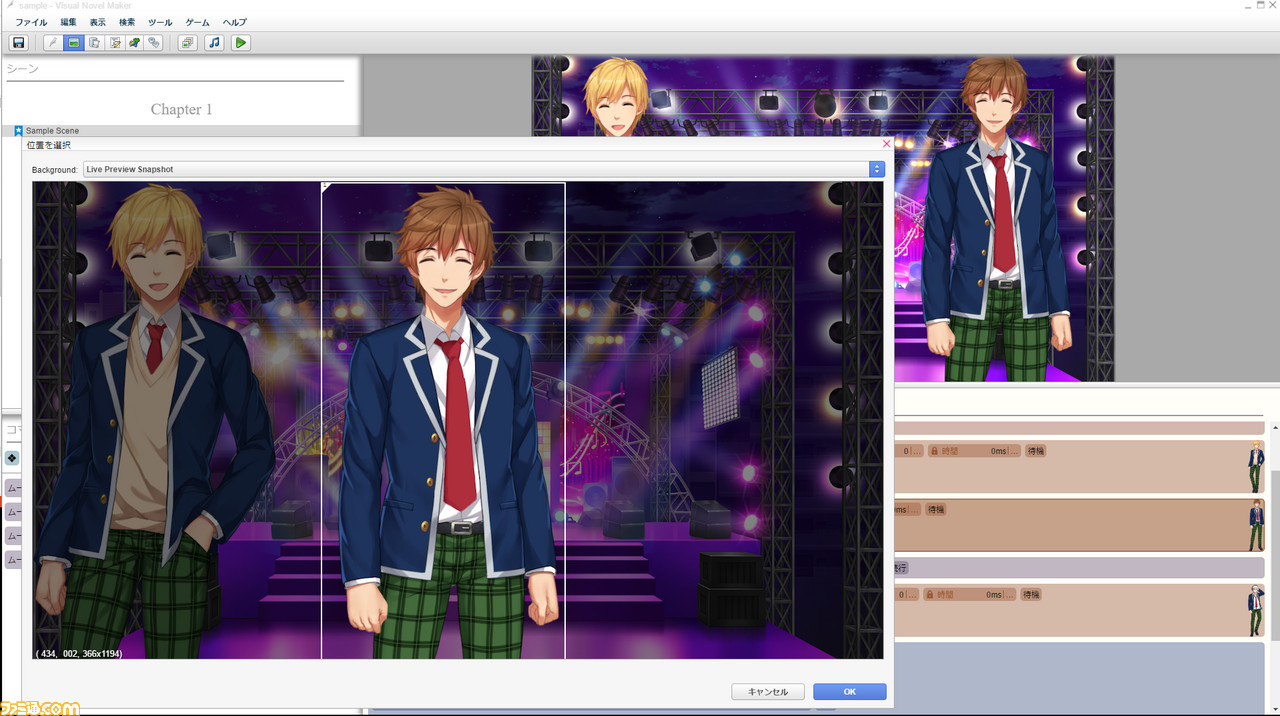Open the Background dropdown arrow
1280x716 pixels.
click(x=877, y=169)
